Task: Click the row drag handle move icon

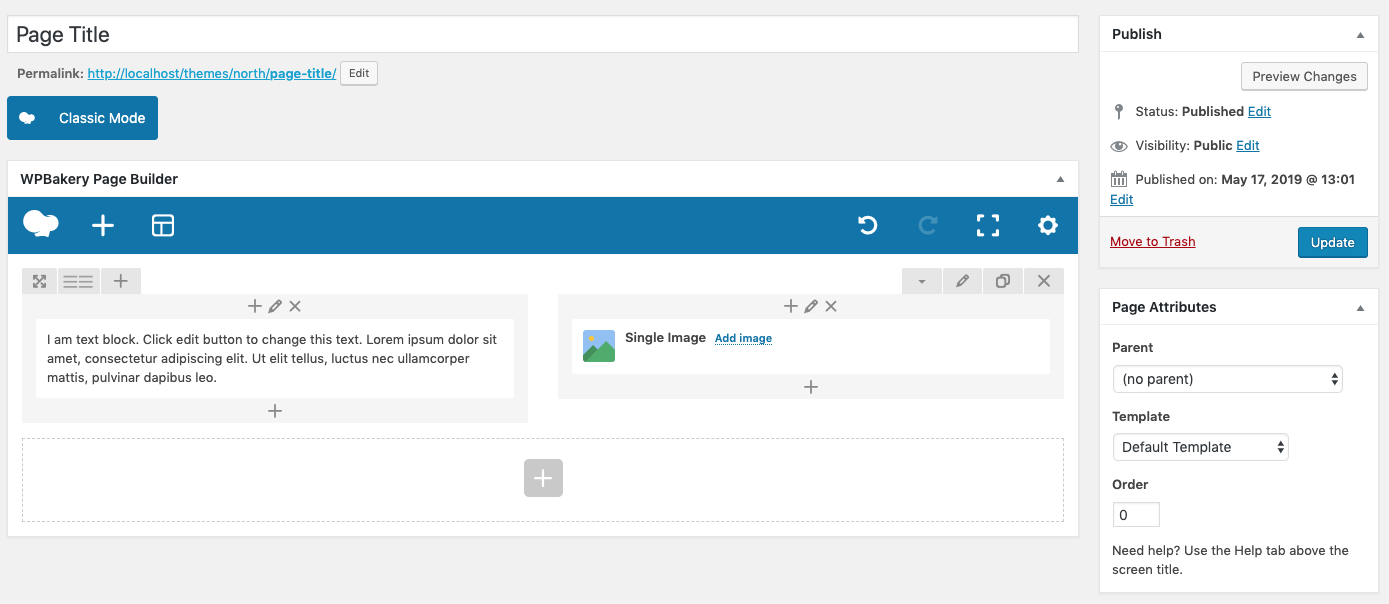Action: [39, 282]
